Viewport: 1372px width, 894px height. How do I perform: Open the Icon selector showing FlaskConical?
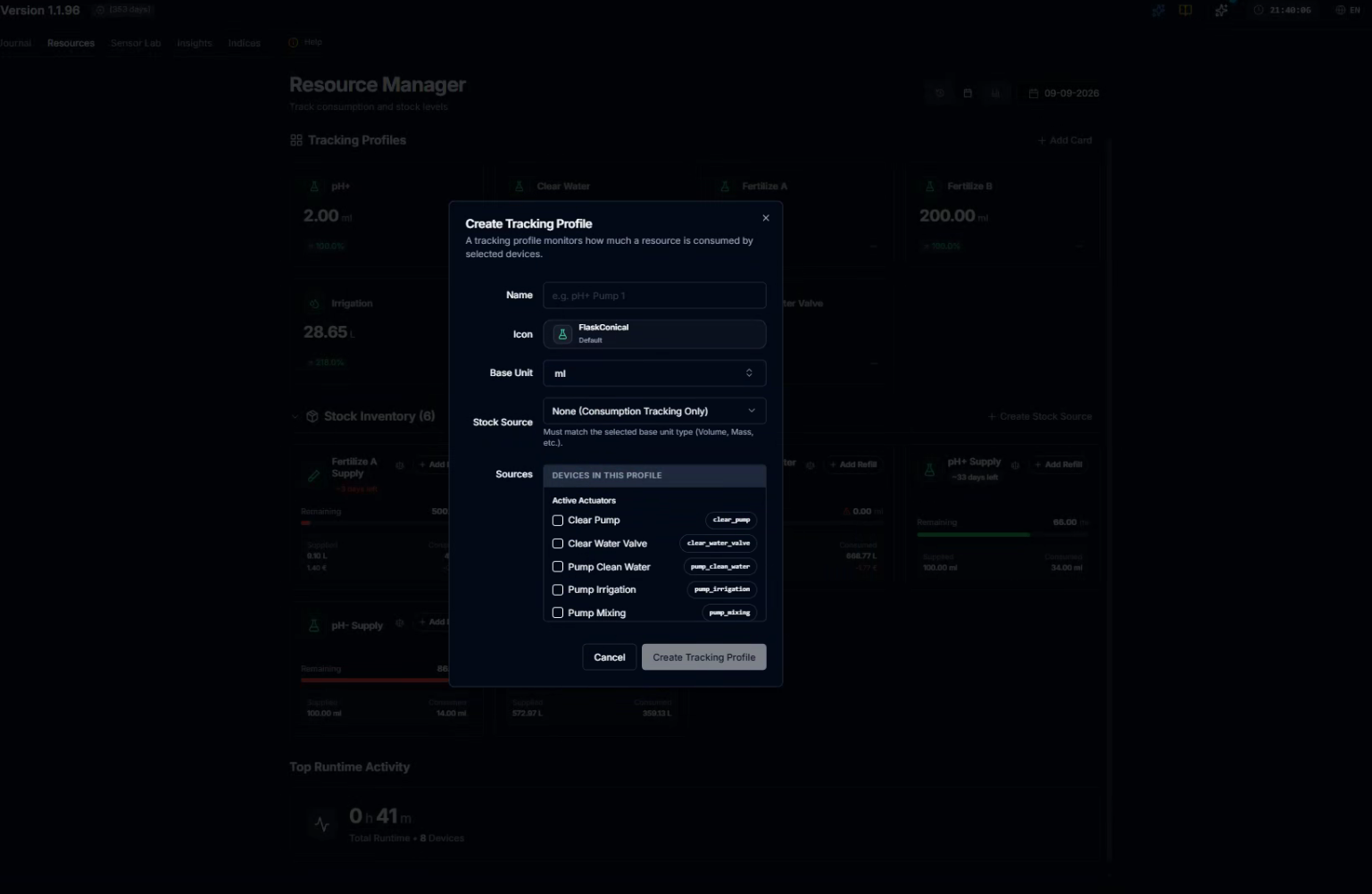click(x=654, y=334)
